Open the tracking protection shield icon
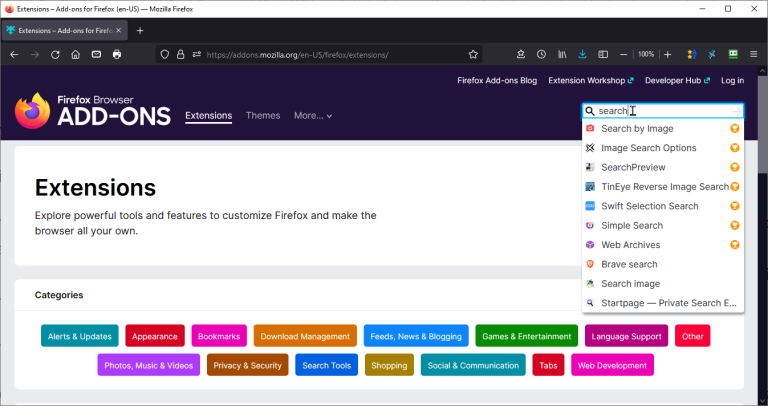This screenshot has height=406, width=768. 165,55
